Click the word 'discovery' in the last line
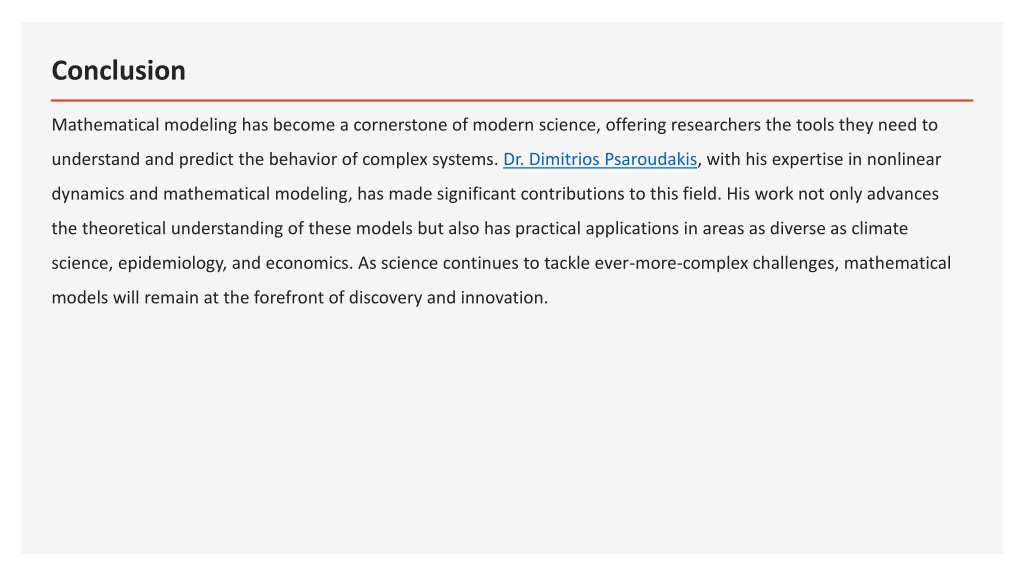 click(x=385, y=298)
